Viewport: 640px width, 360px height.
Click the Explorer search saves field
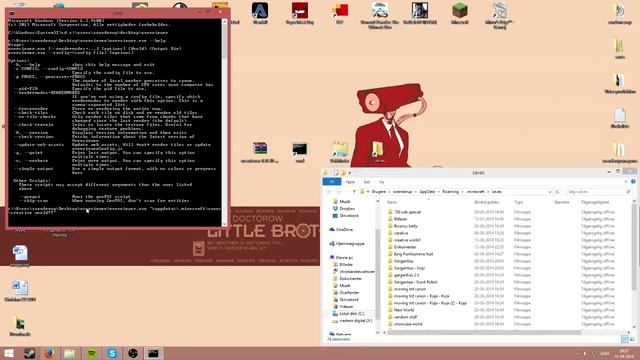pyautogui.click(x=598, y=191)
